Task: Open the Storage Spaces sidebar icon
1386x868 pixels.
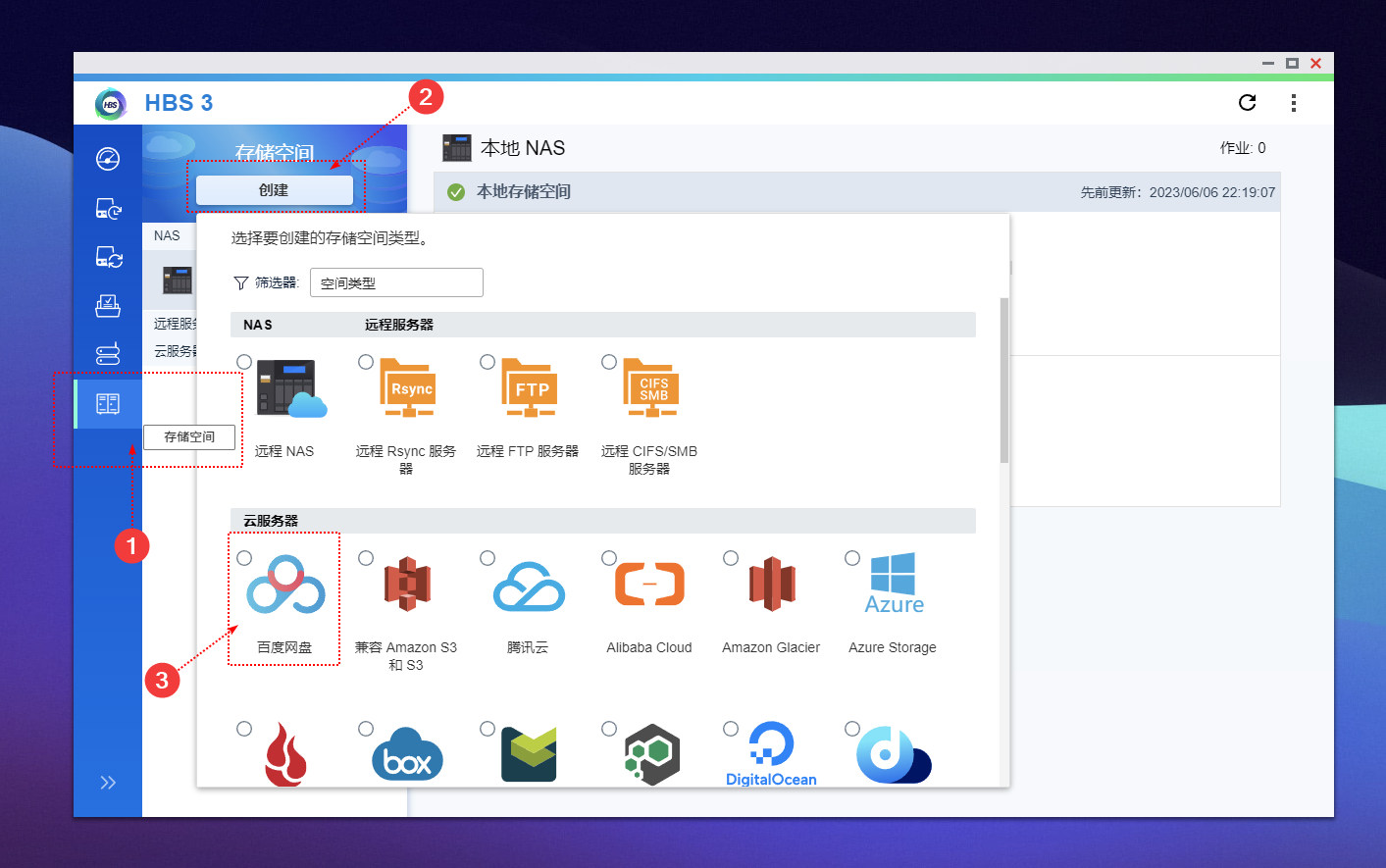Action: coord(108,403)
